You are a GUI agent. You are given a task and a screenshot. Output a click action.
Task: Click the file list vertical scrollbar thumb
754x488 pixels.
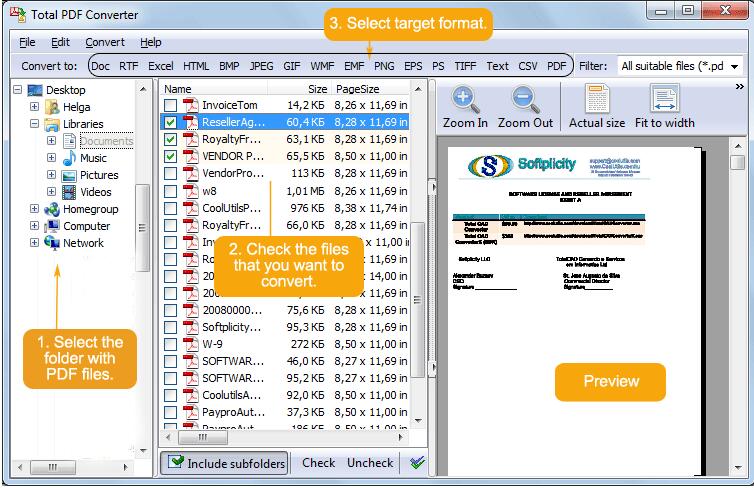tap(417, 299)
